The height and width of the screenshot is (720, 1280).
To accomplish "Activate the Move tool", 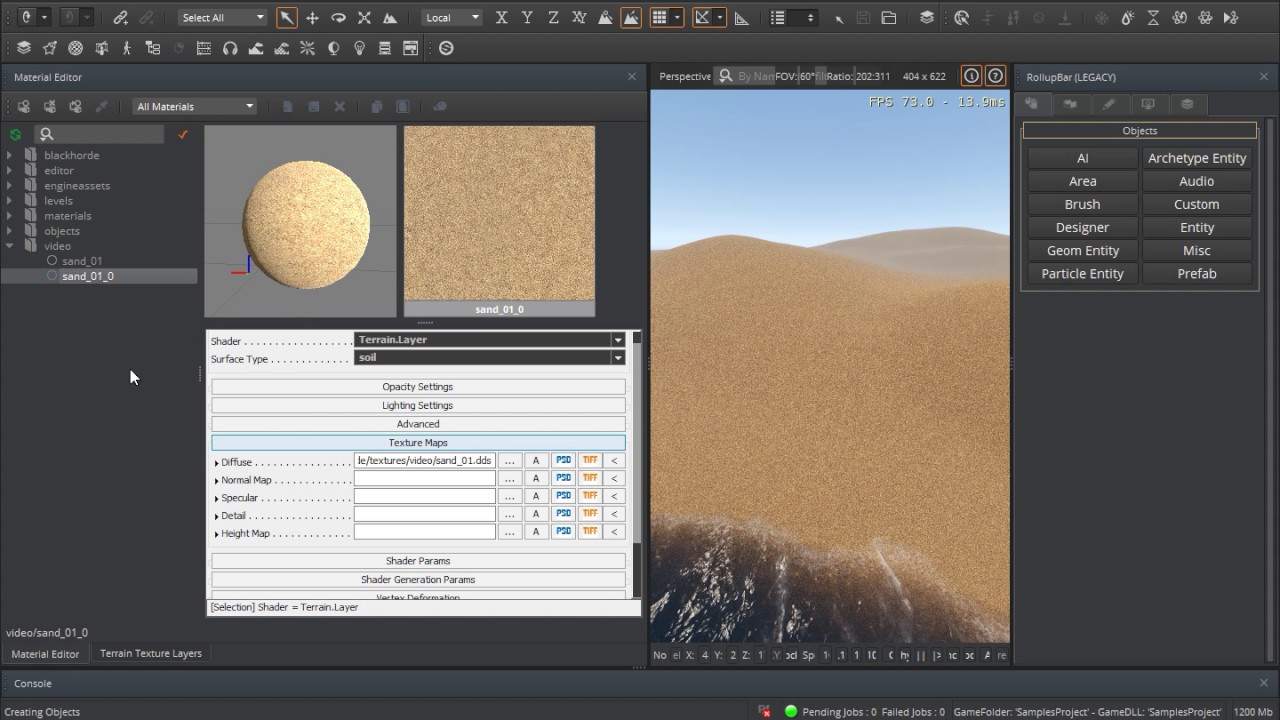I will tap(312, 18).
